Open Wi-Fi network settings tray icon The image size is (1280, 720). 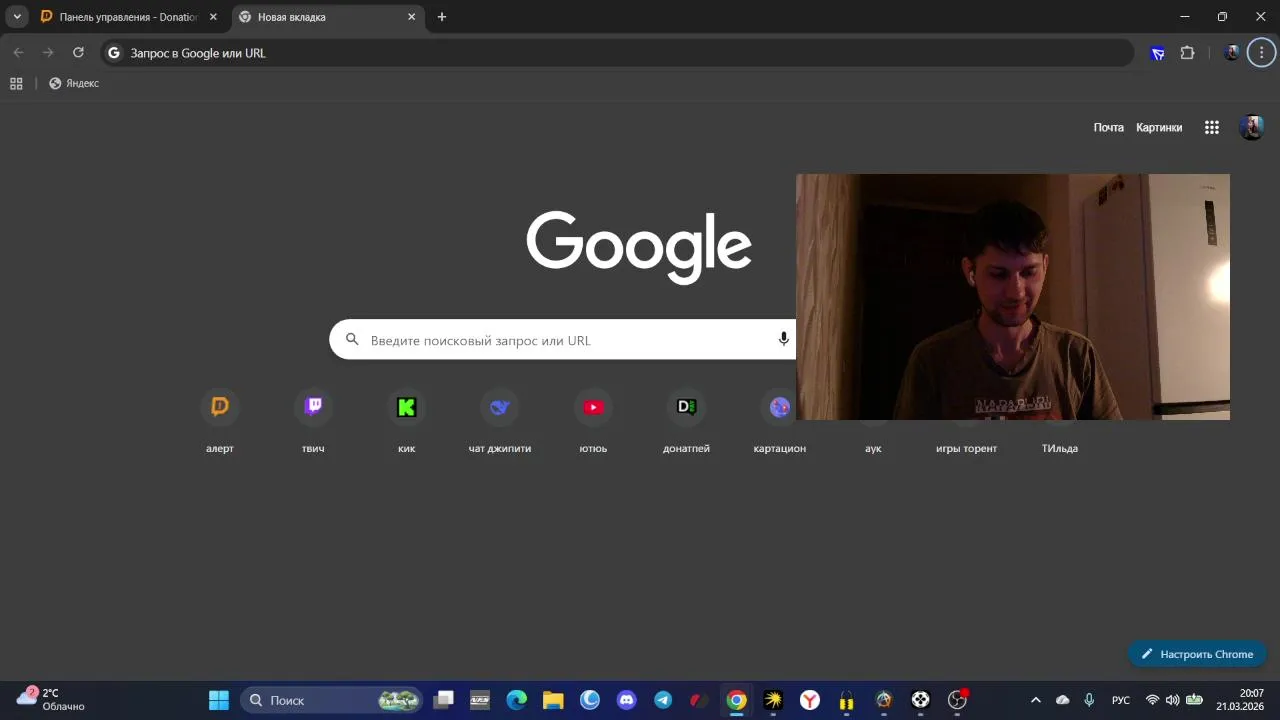(1152, 700)
